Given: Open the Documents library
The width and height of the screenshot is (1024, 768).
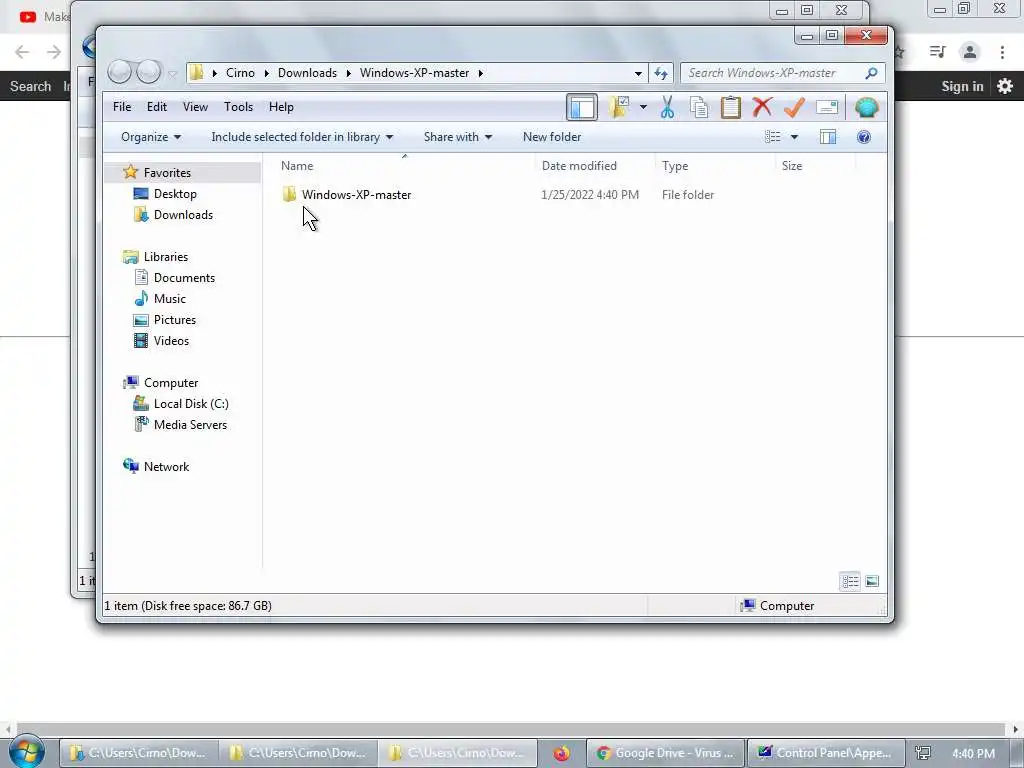Looking at the screenshot, I should [184, 278].
